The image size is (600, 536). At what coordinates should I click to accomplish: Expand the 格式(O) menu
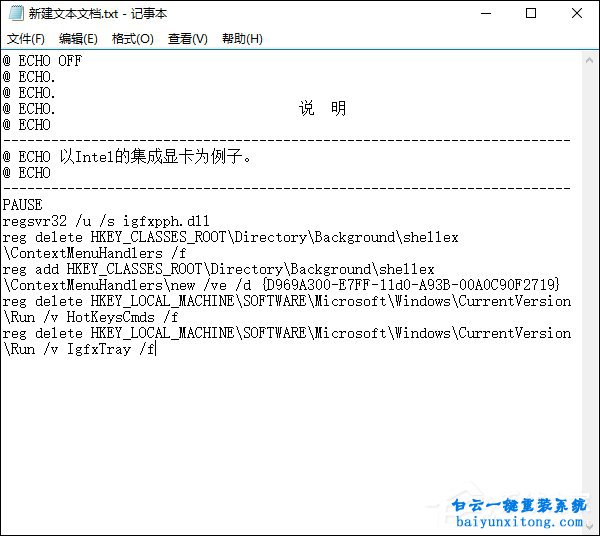[133, 39]
